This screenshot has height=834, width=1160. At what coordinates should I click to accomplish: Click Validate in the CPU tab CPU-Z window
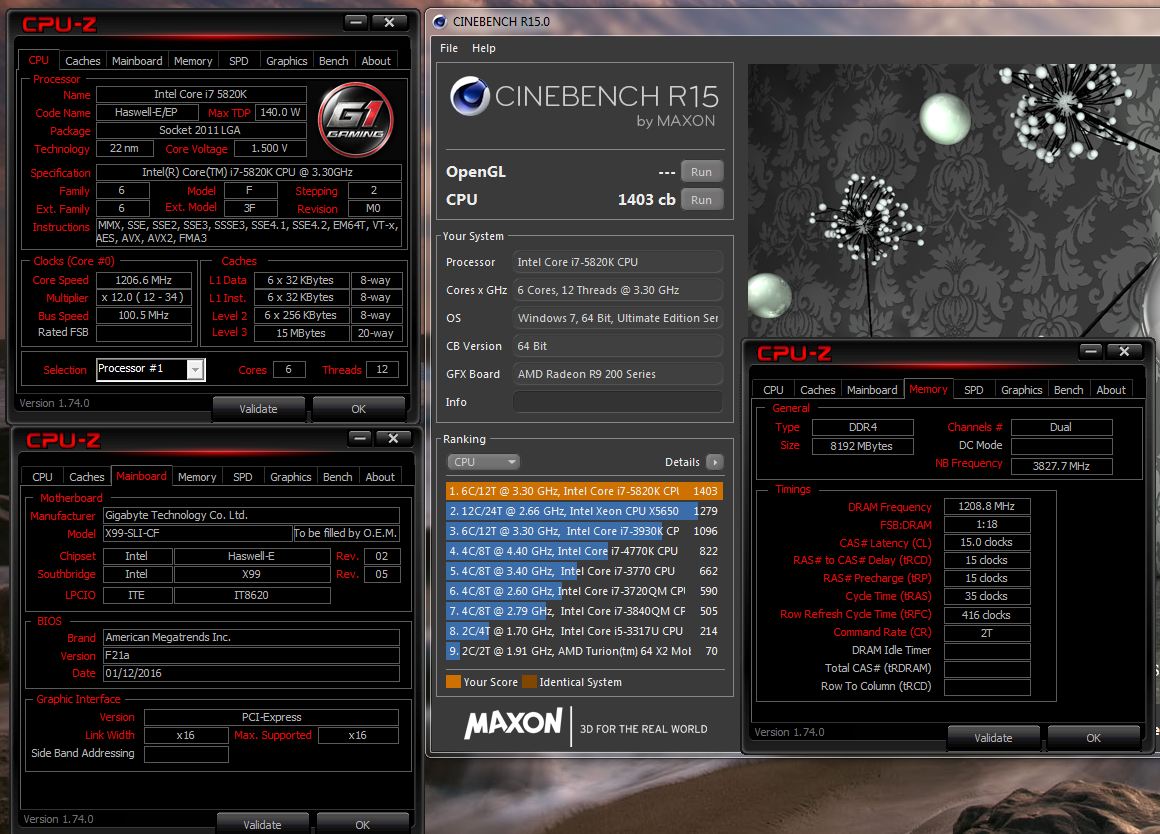coord(258,408)
